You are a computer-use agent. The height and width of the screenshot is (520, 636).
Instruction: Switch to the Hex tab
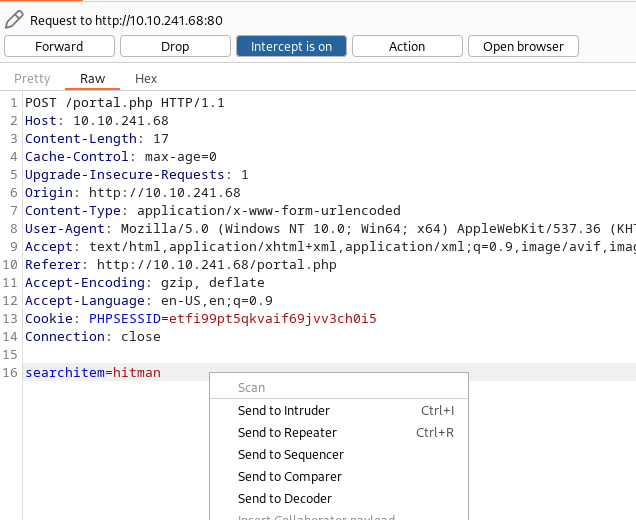click(146, 79)
